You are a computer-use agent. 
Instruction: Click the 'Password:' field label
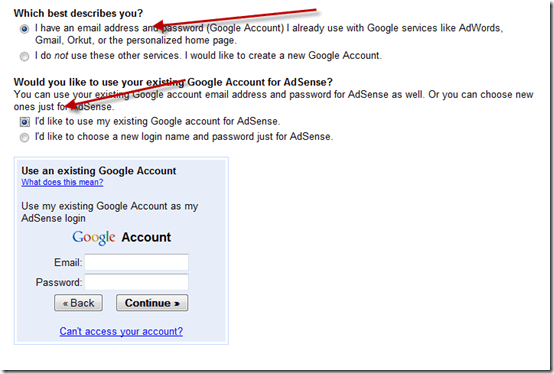[x=59, y=282]
